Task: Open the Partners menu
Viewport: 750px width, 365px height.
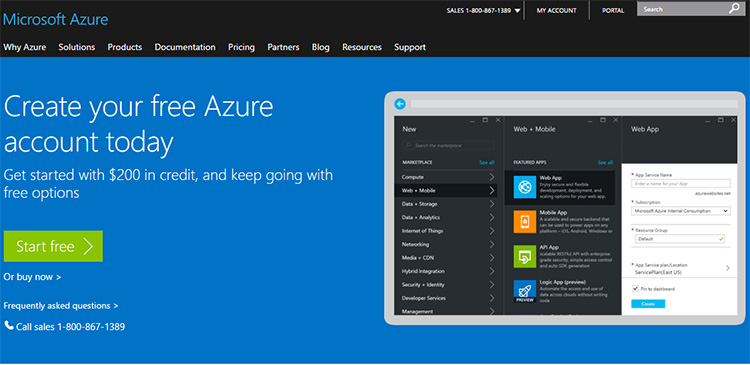Action: pos(283,47)
